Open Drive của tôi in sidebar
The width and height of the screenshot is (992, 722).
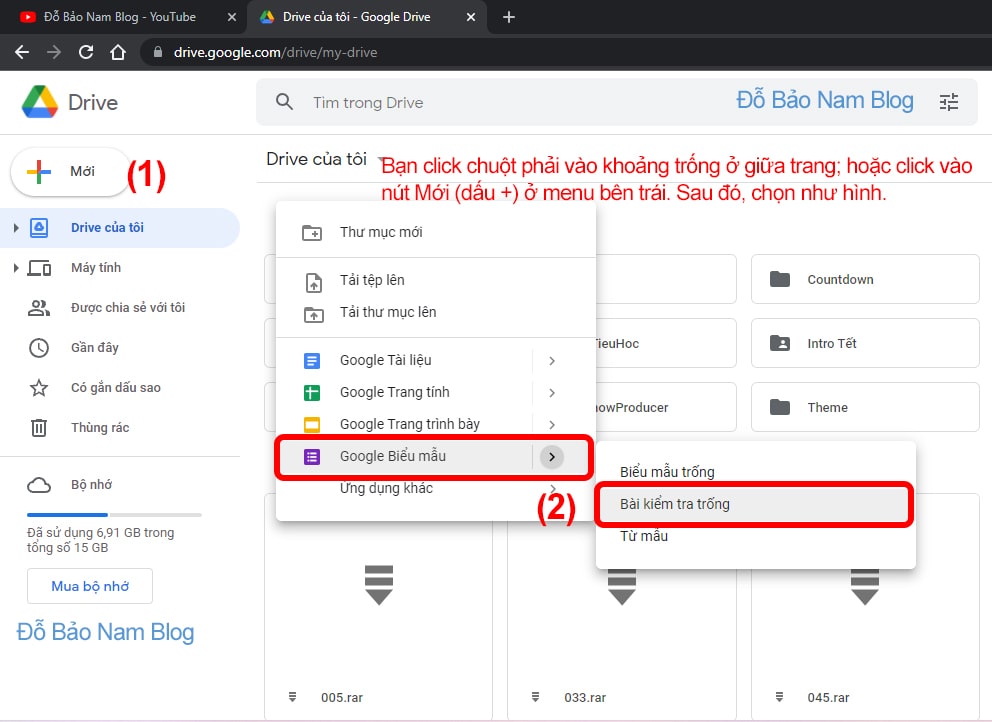pos(120,228)
